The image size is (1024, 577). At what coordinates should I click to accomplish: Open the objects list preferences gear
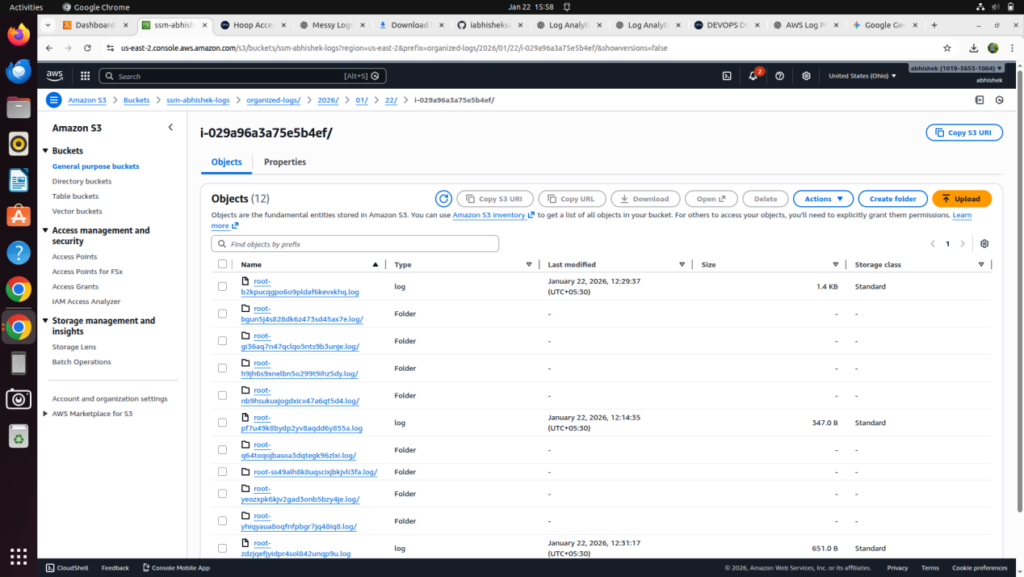[x=985, y=242]
